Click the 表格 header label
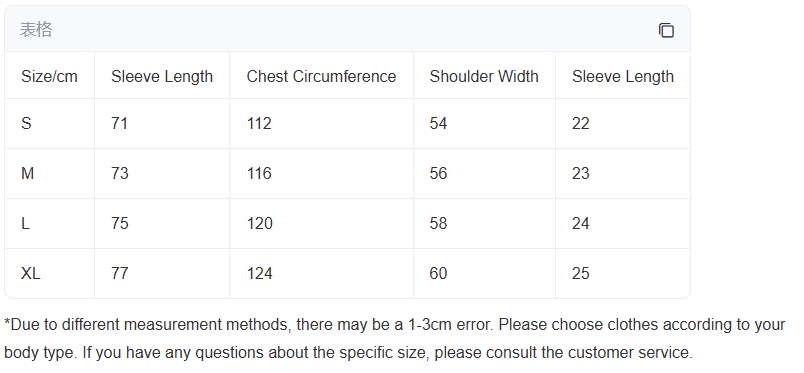The image size is (804, 373). (36, 30)
